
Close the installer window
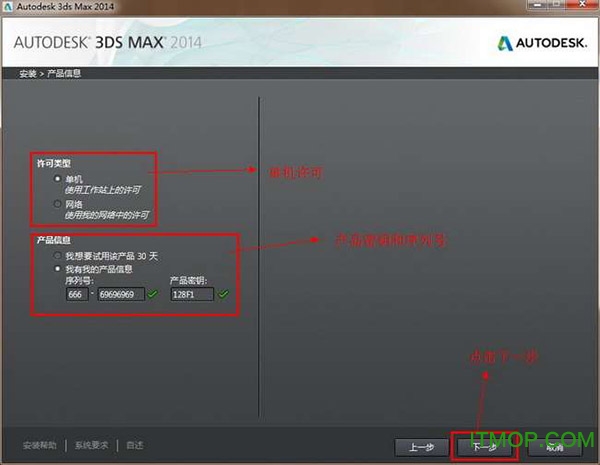coord(583,8)
